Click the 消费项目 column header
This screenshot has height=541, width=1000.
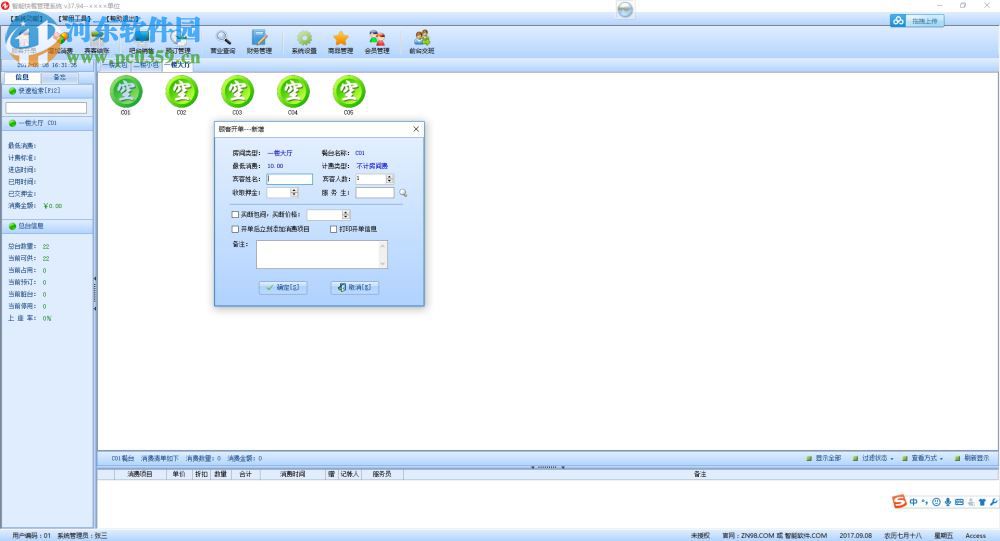140,474
